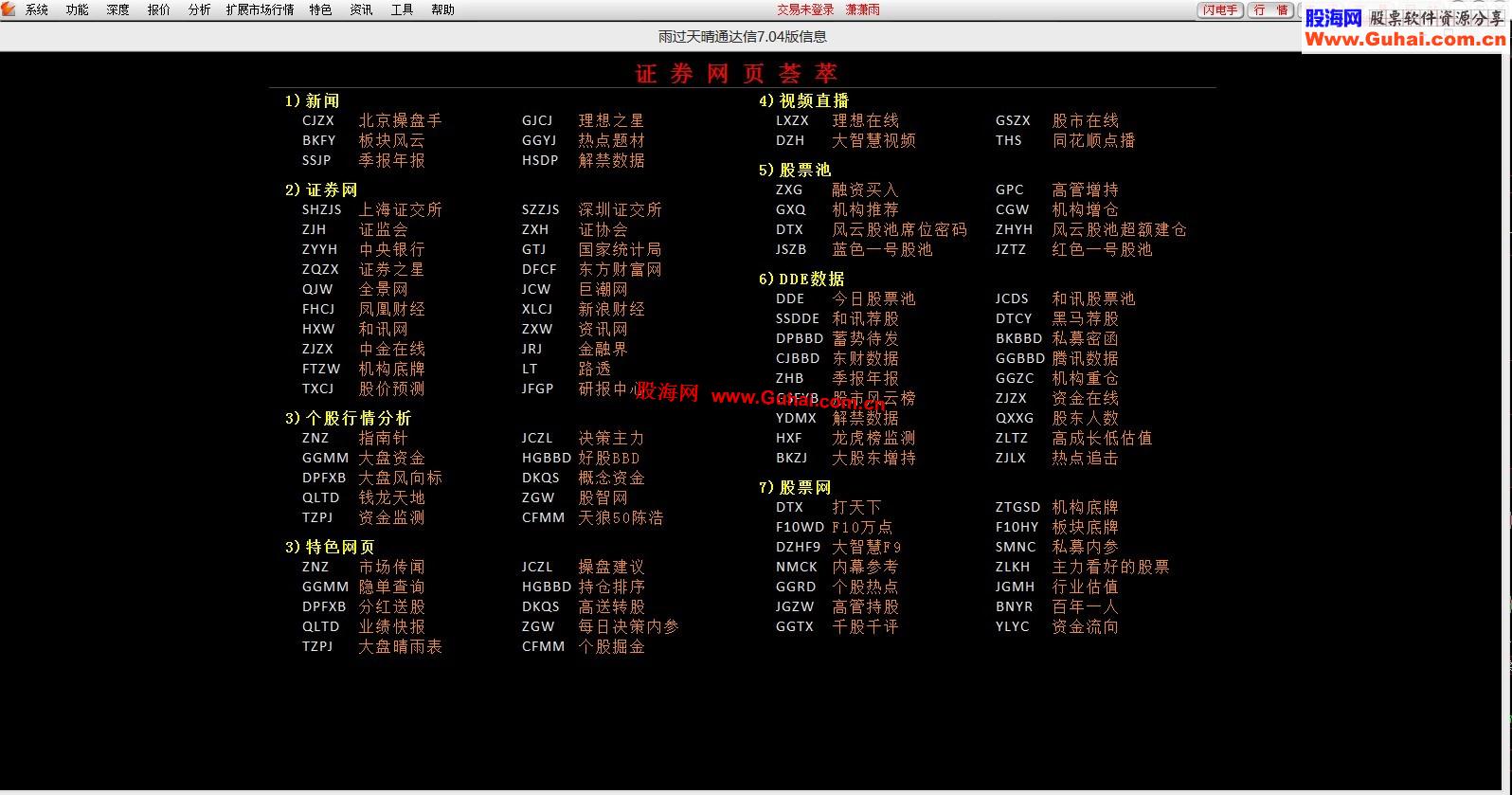
Task: Open the 大盘晴雨表 link
Action: pyautogui.click(x=401, y=646)
